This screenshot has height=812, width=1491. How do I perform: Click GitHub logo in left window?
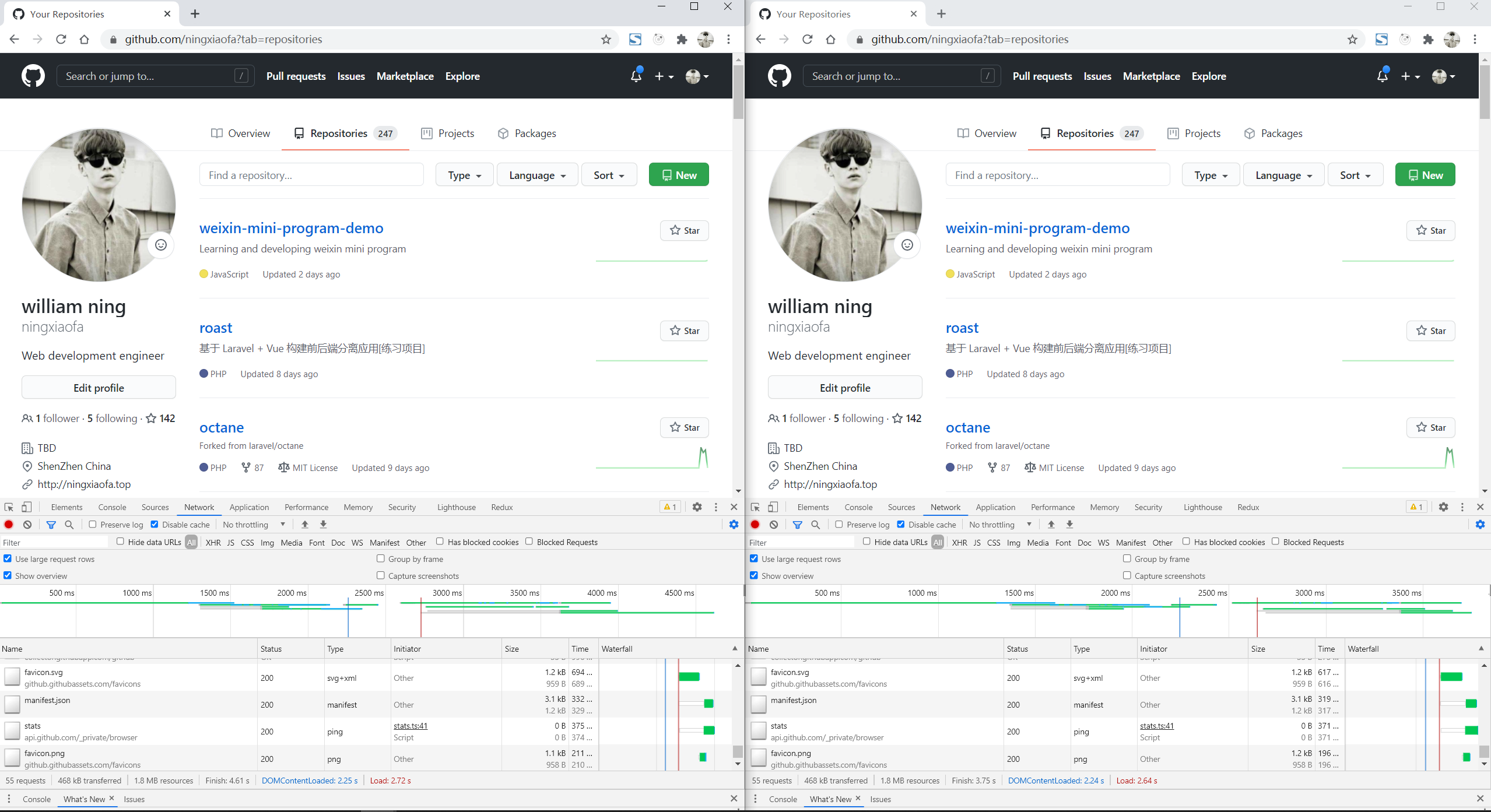(33, 76)
